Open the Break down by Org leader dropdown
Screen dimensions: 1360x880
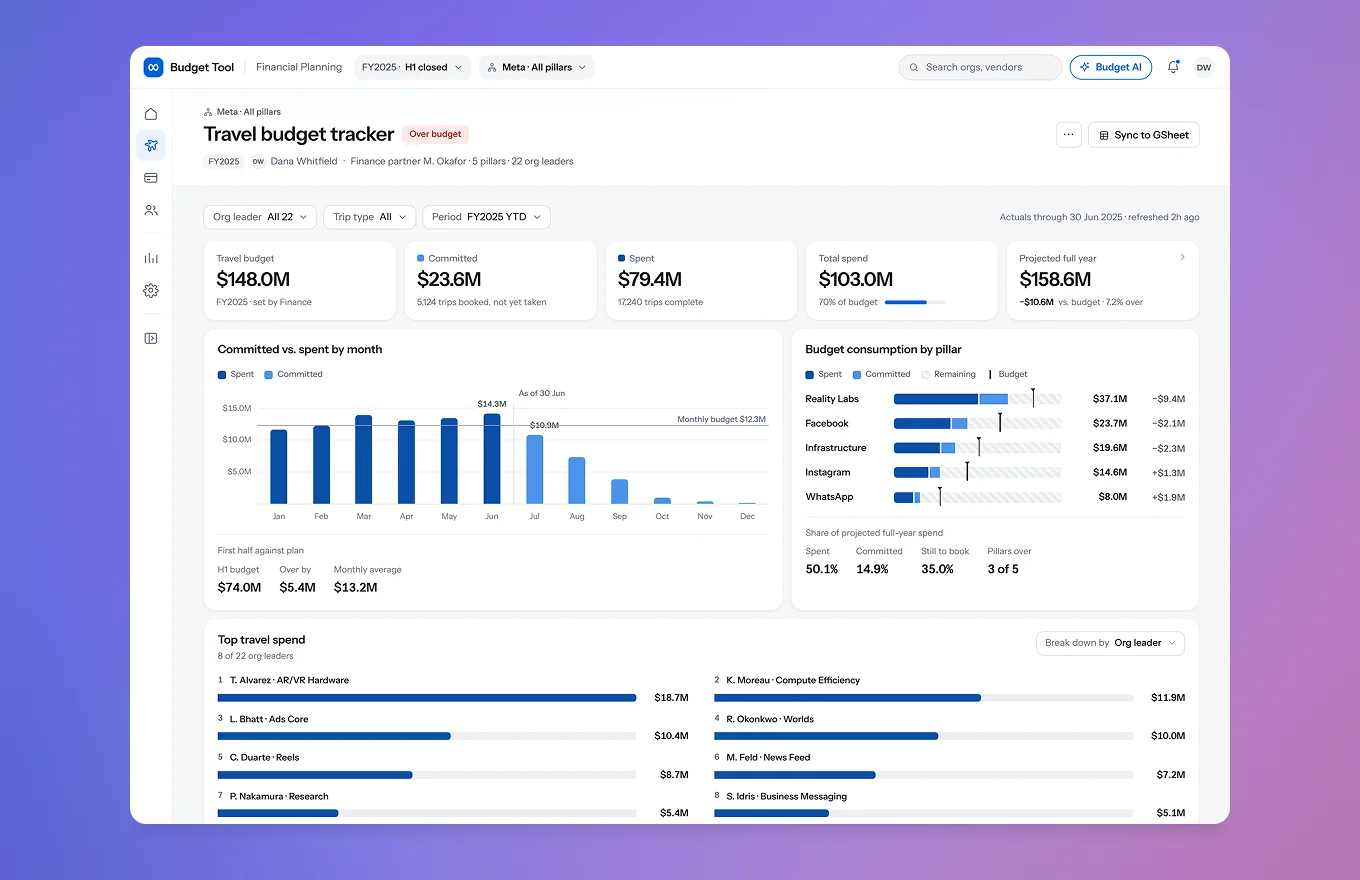[x=1110, y=643]
